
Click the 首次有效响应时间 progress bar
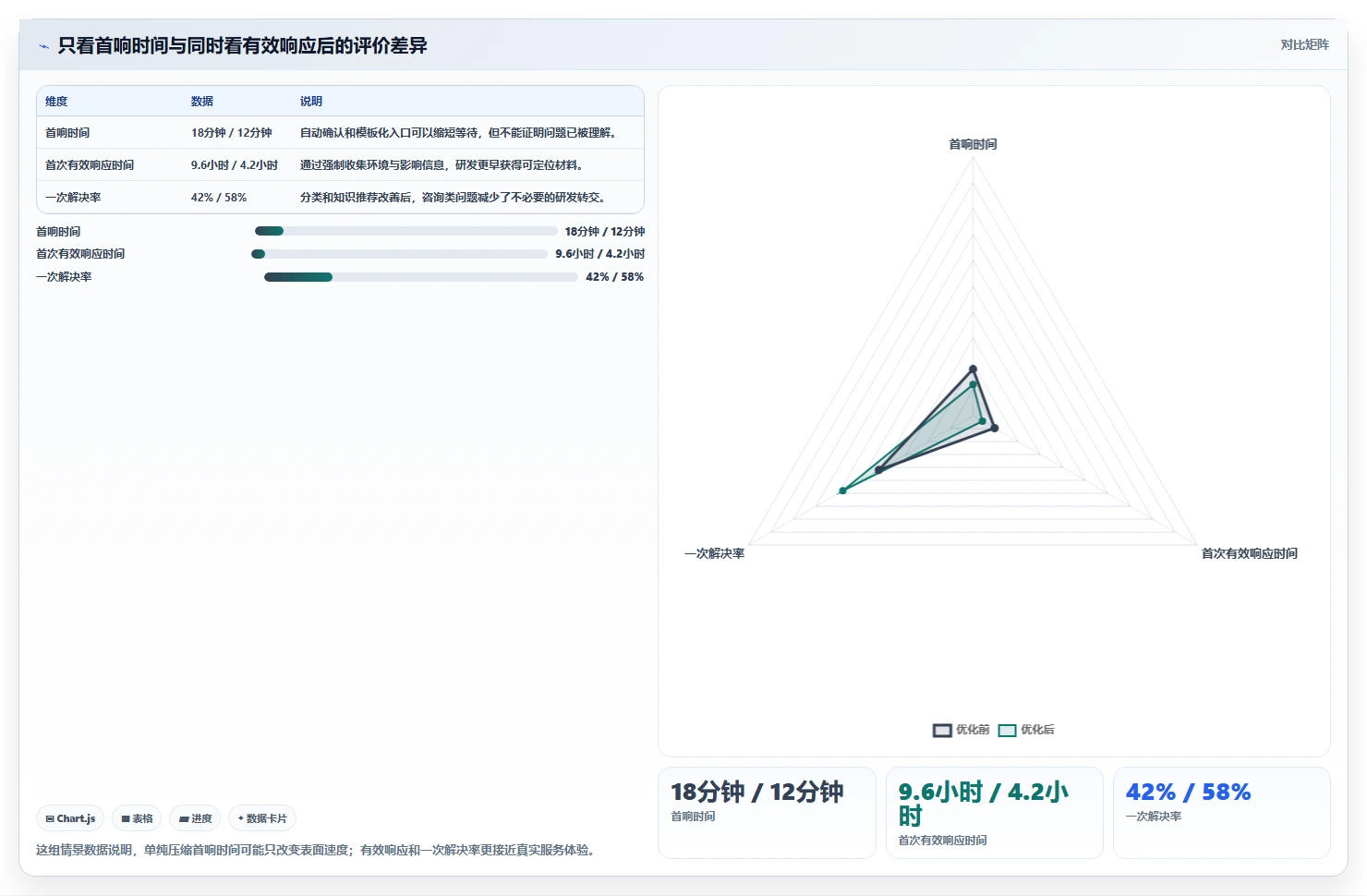[x=399, y=254]
